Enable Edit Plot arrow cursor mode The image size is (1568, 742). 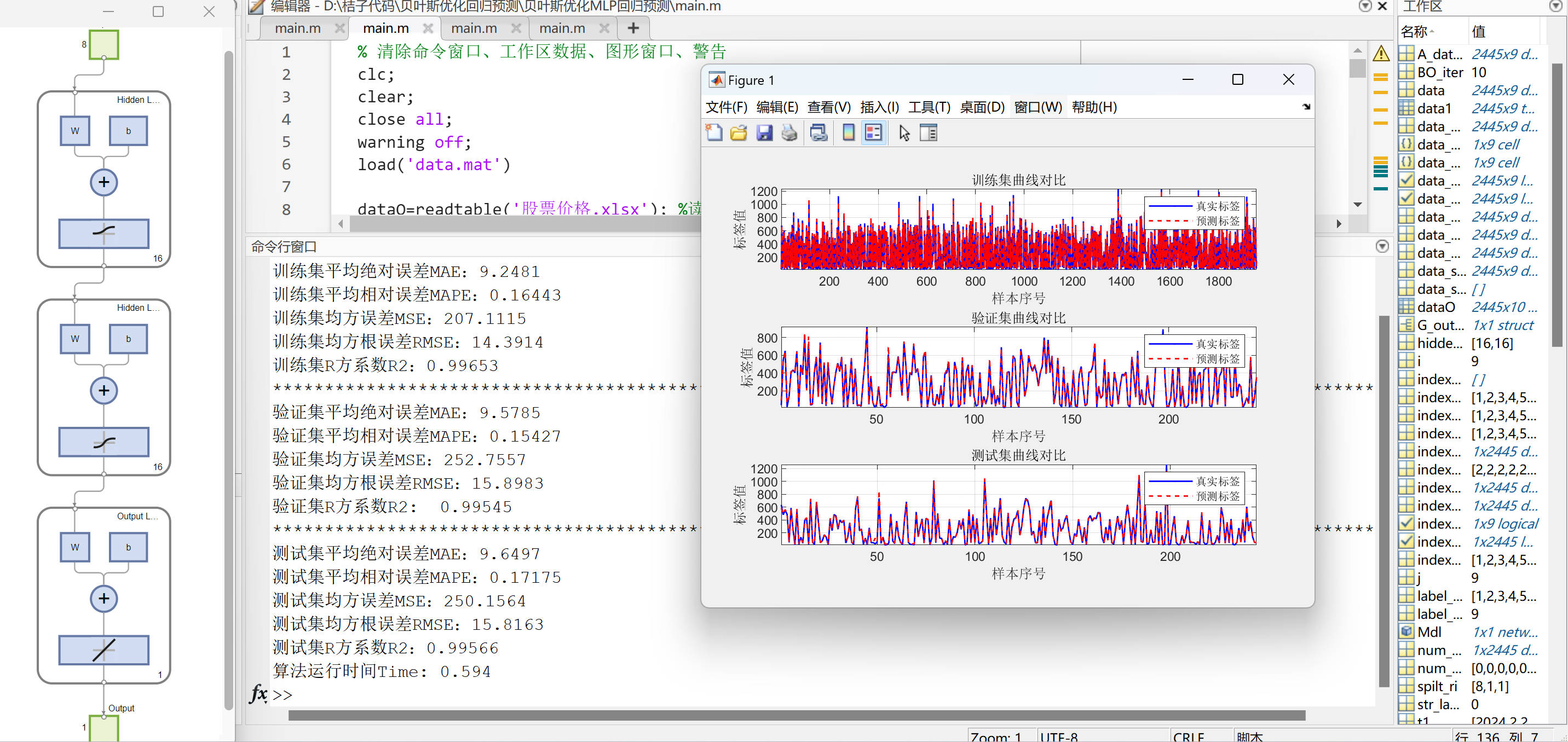904,132
